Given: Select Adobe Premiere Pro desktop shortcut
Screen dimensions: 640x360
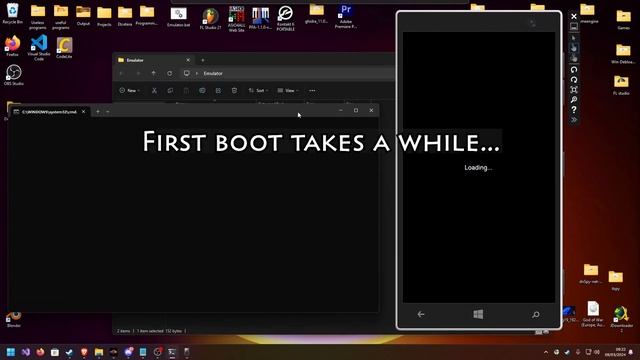Looking at the screenshot, I should (346, 16).
